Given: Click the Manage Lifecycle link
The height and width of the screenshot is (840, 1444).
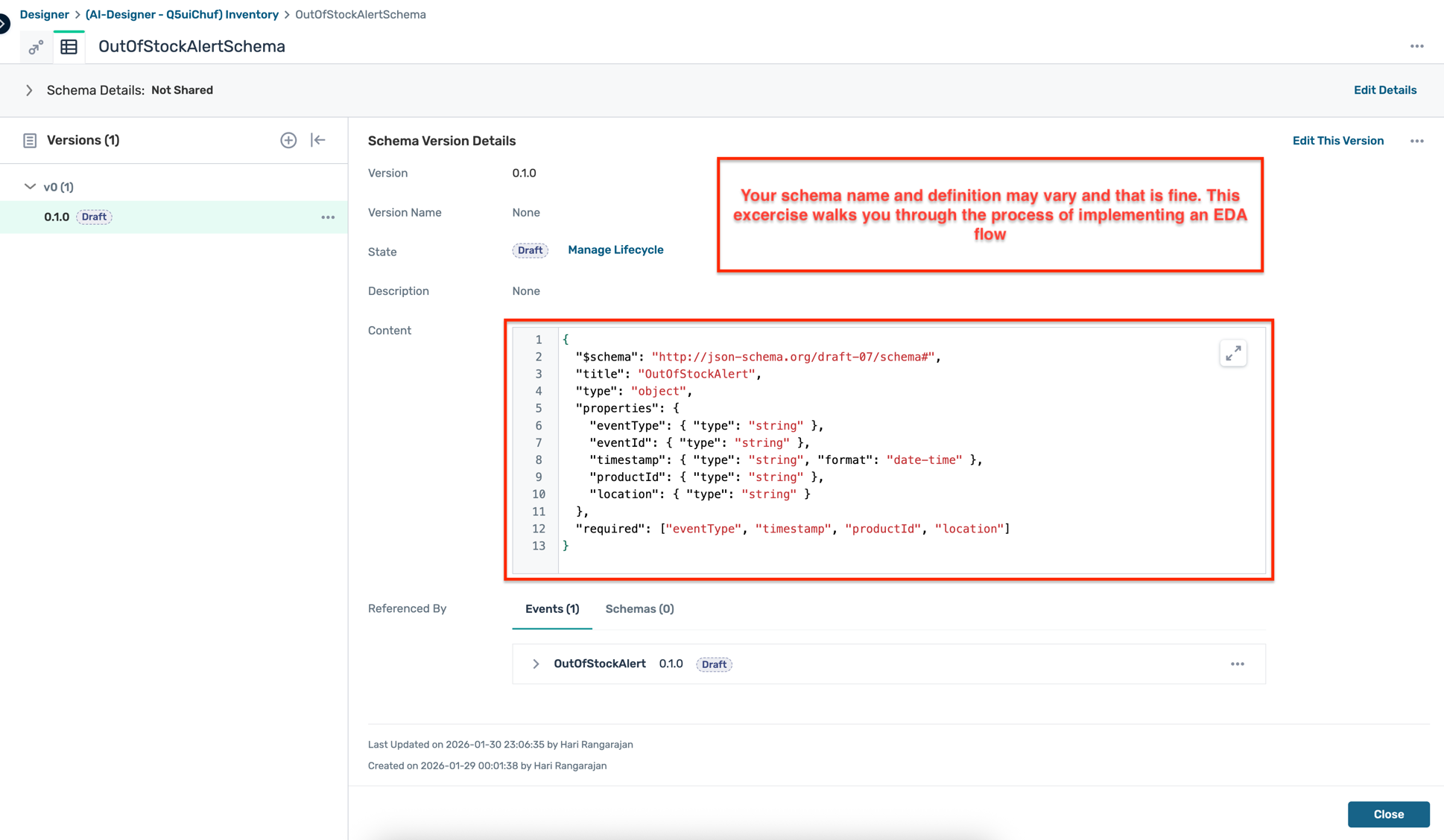Looking at the screenshot, I should (615, 249).
